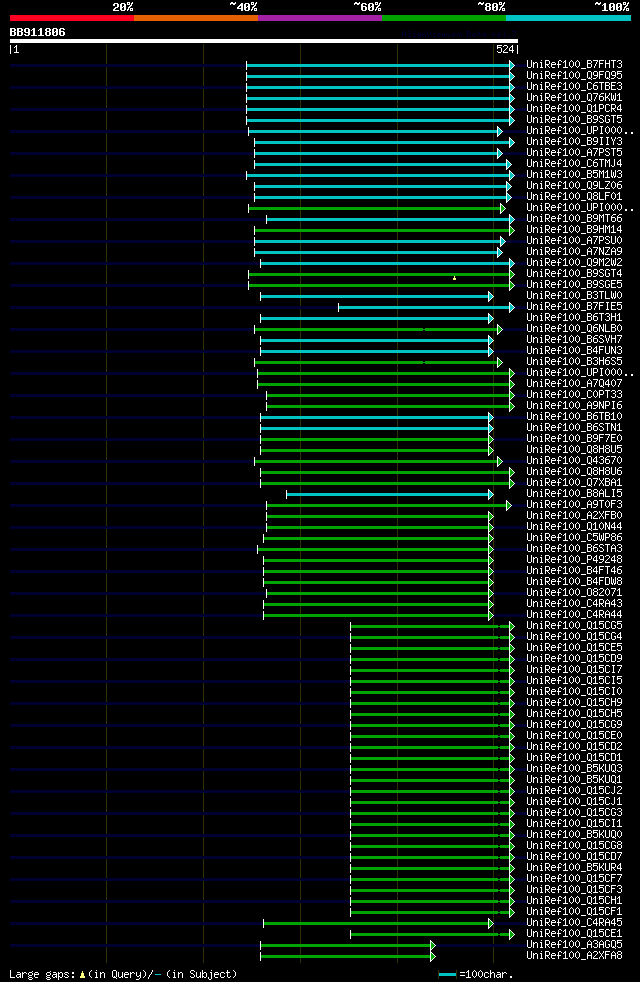This screenshot has height=982, width=640.
Task: Select the UniRef100_B6STN1 label
Action: click(574, 428)
